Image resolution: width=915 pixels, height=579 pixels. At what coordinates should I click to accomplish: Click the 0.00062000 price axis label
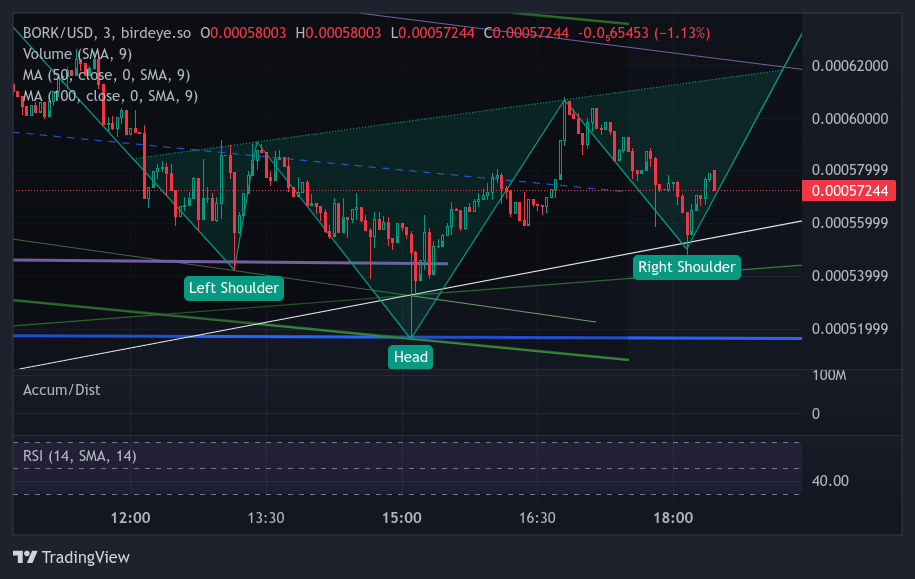click(850, 66)
